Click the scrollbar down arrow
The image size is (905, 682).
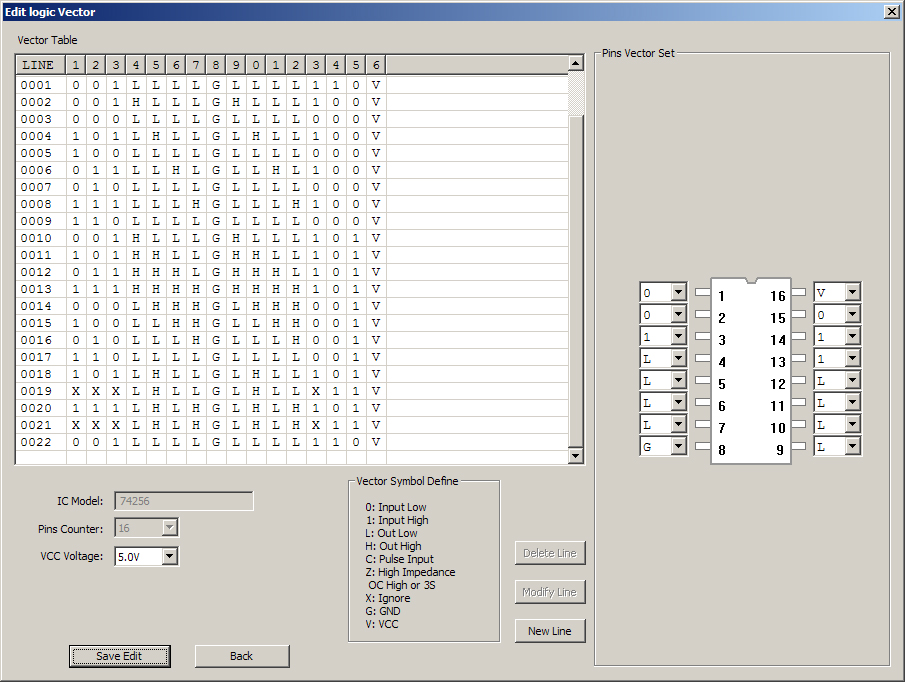click(x=576, y=455)
